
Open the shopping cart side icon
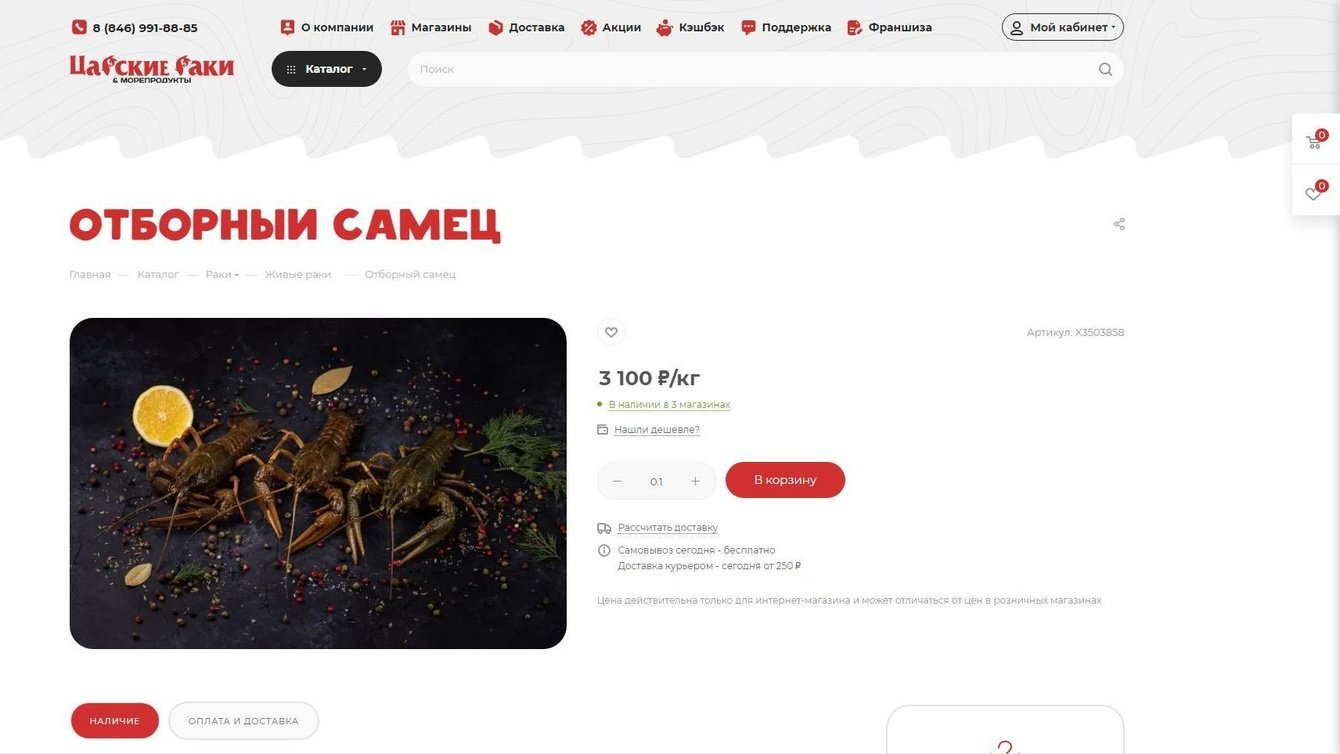pyautogui.click(x=1314, y=141)
